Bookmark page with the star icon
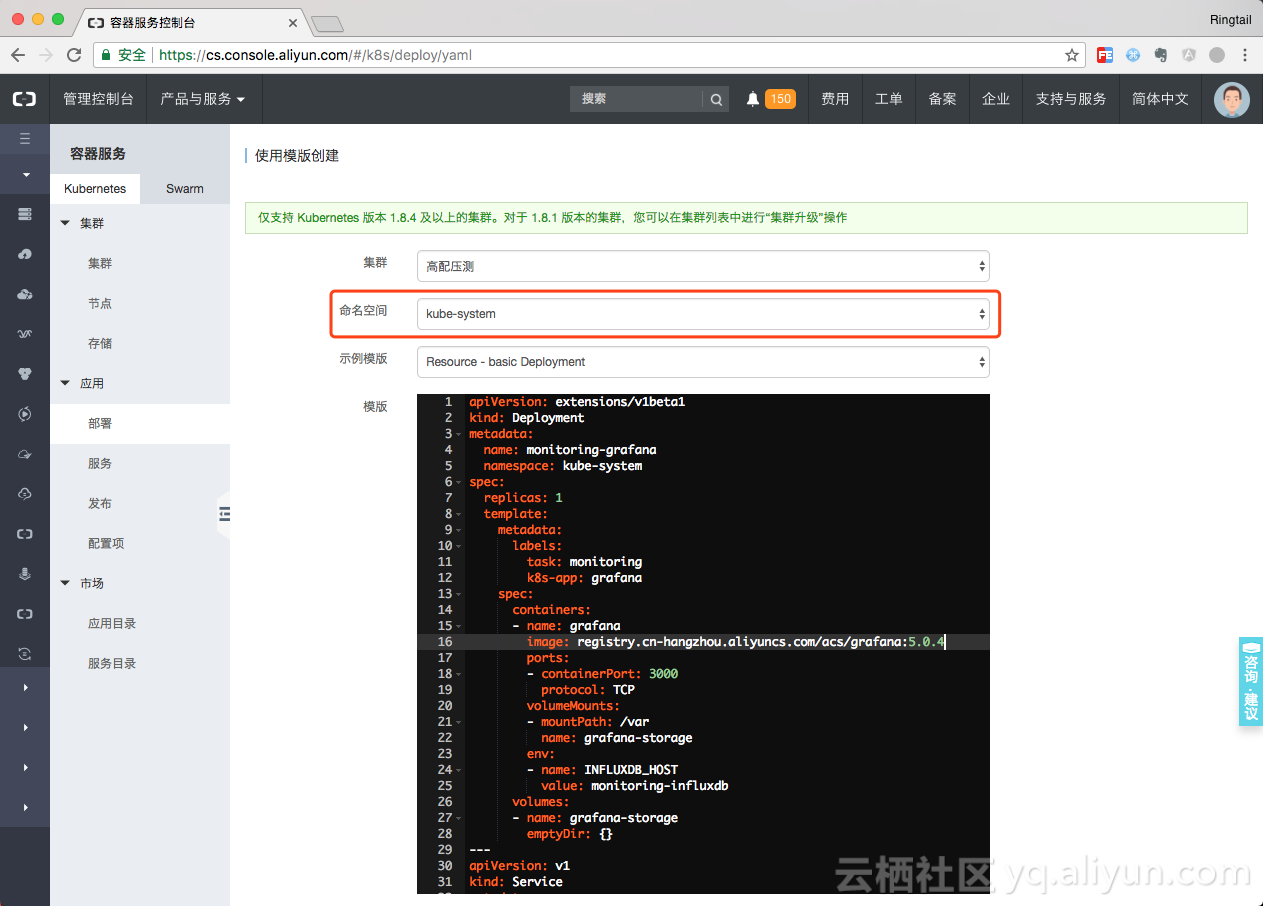The width and height of the screenshot is (1263, 906). pyautogui.click(x=1072, y=55)
